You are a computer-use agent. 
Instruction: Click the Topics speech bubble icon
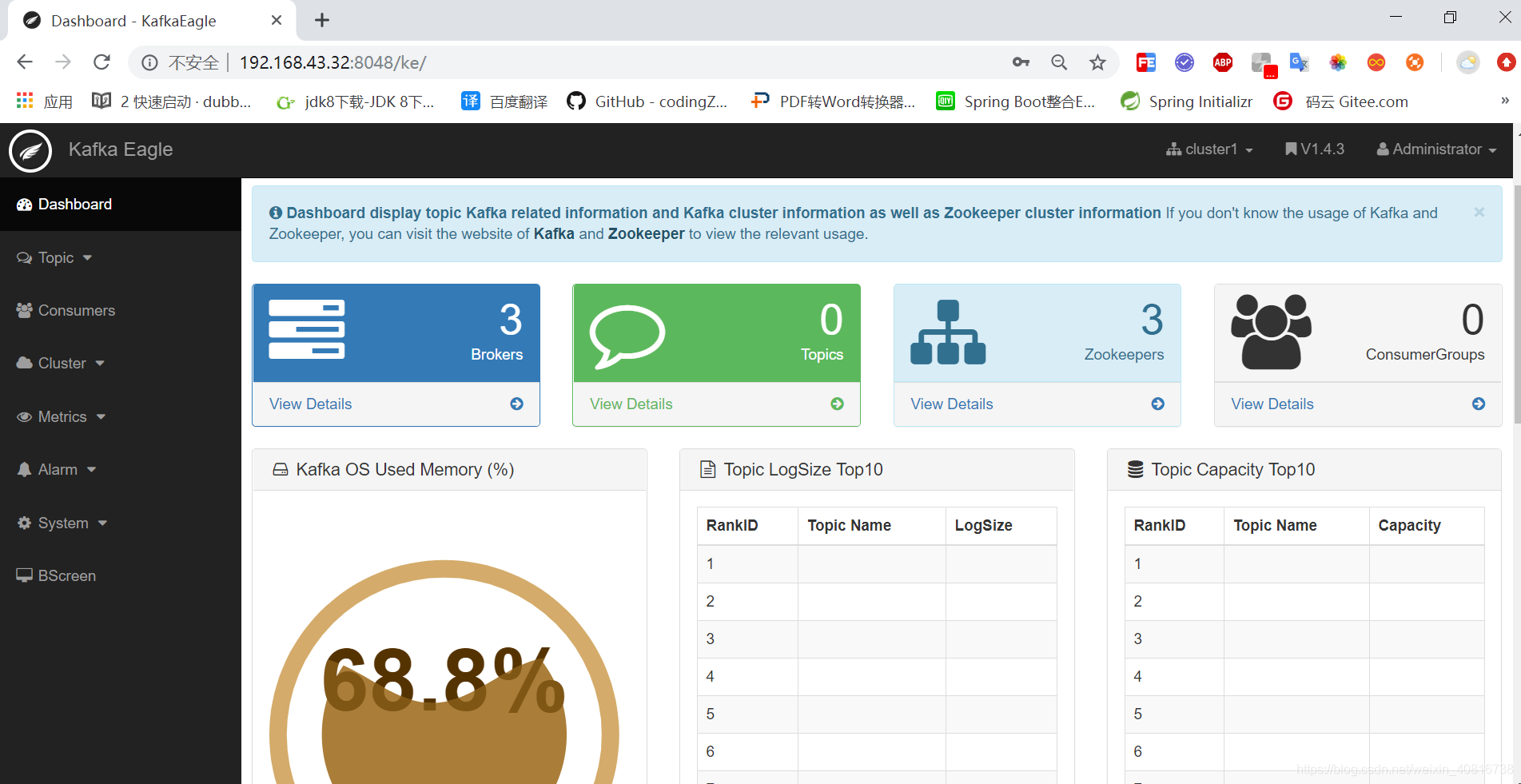[627, 336]
